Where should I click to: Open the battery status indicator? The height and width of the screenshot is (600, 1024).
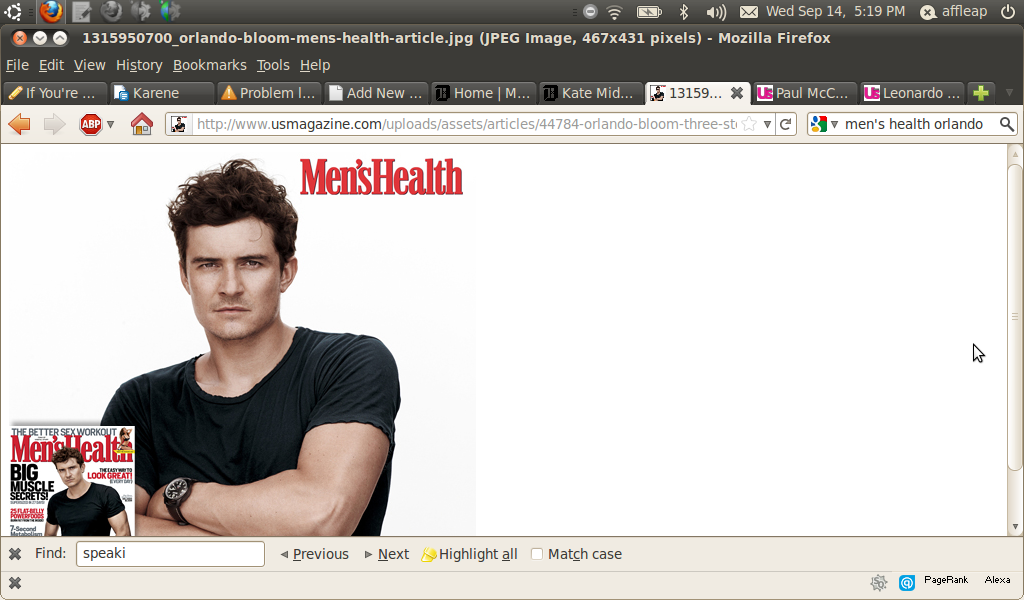pyautogui.click(x=649, y=11)
